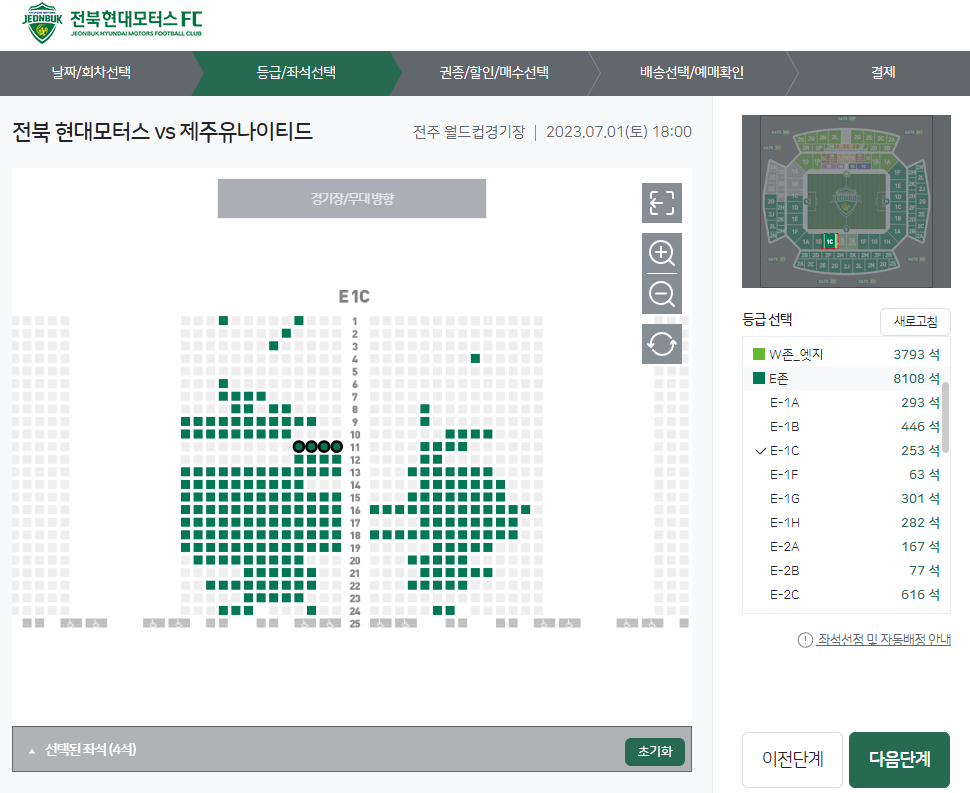Pick the available left-block seat in row 6
This screenshot has width=970, height=793.
(223, 384)
